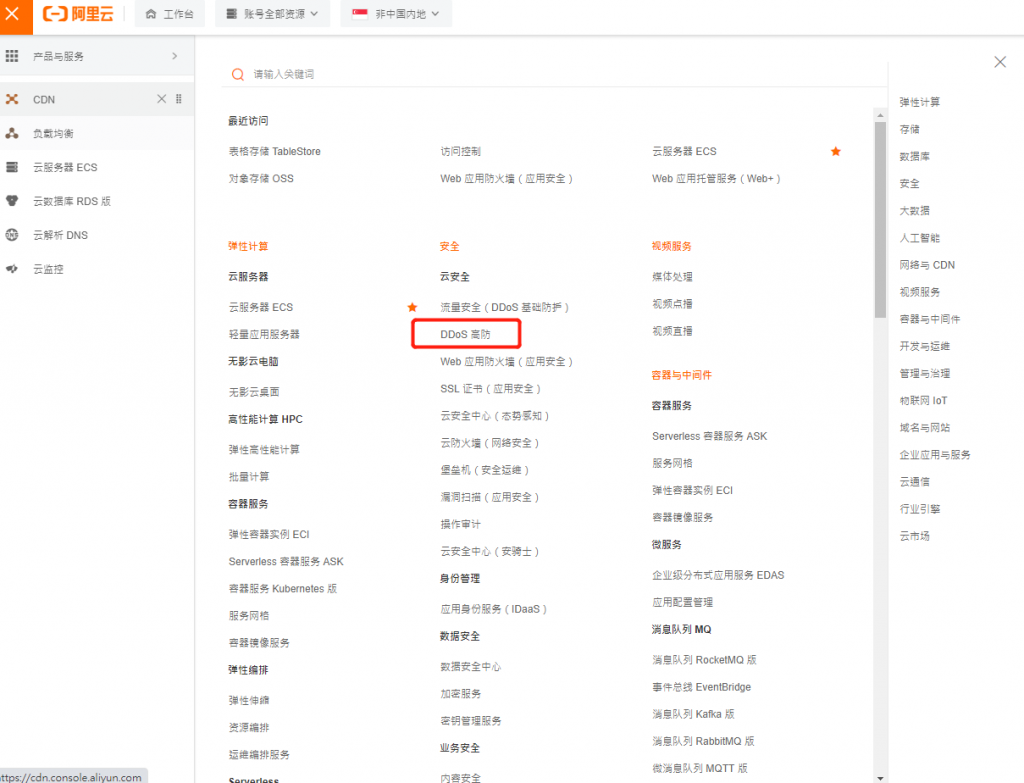Click the product list scrollbar thumb

click(x=880, y=219)
